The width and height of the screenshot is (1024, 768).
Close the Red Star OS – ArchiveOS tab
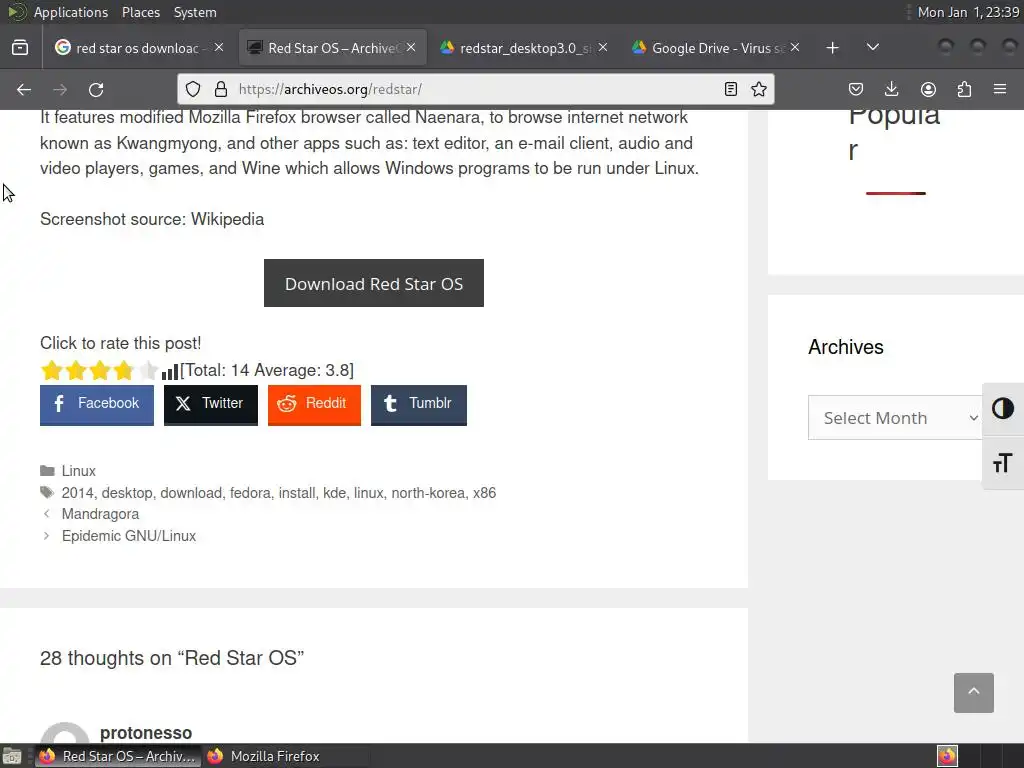[411, 47]
